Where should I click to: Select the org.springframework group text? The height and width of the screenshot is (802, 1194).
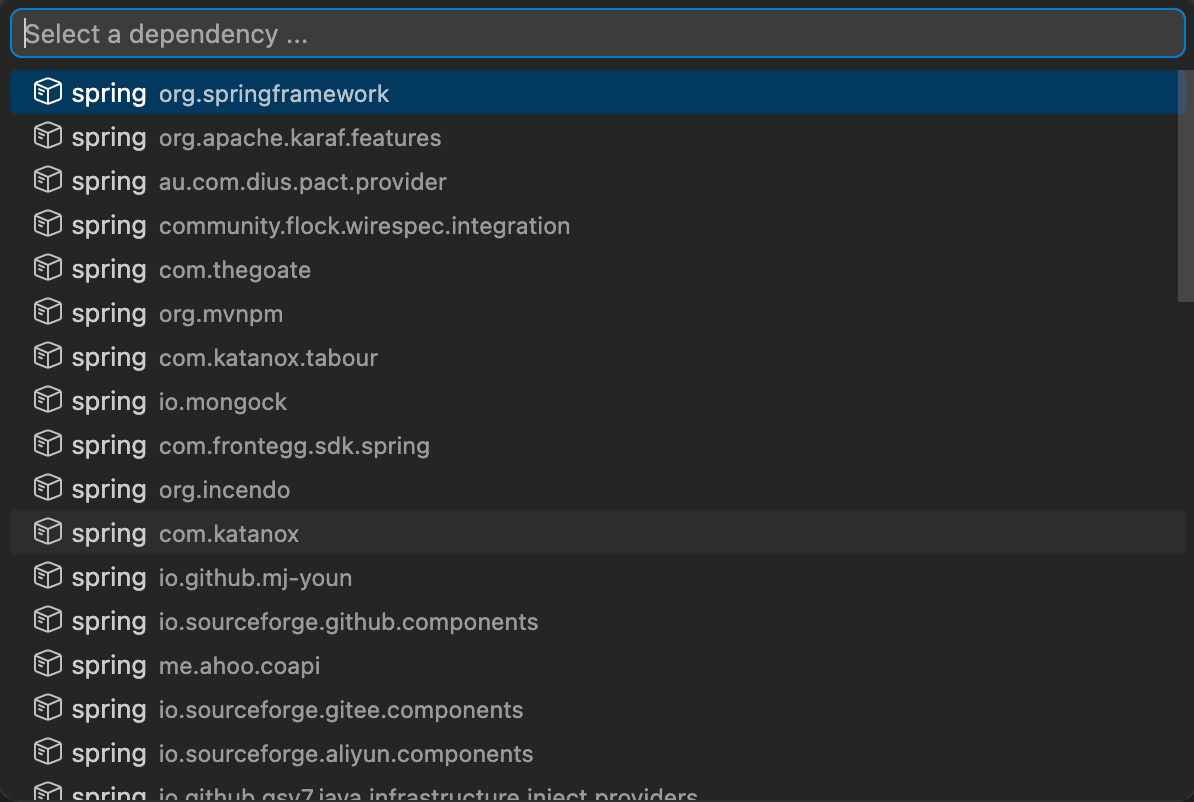(273, 94)
